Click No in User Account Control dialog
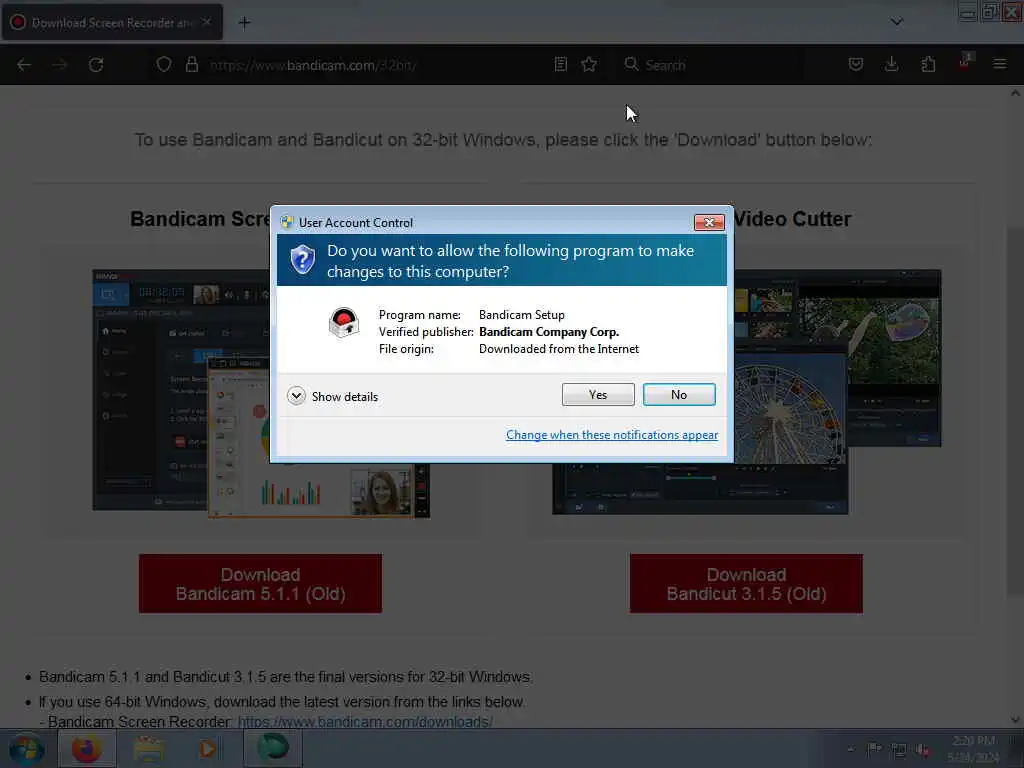Viewport: 1024px width, 768px height. click(679, 394)
